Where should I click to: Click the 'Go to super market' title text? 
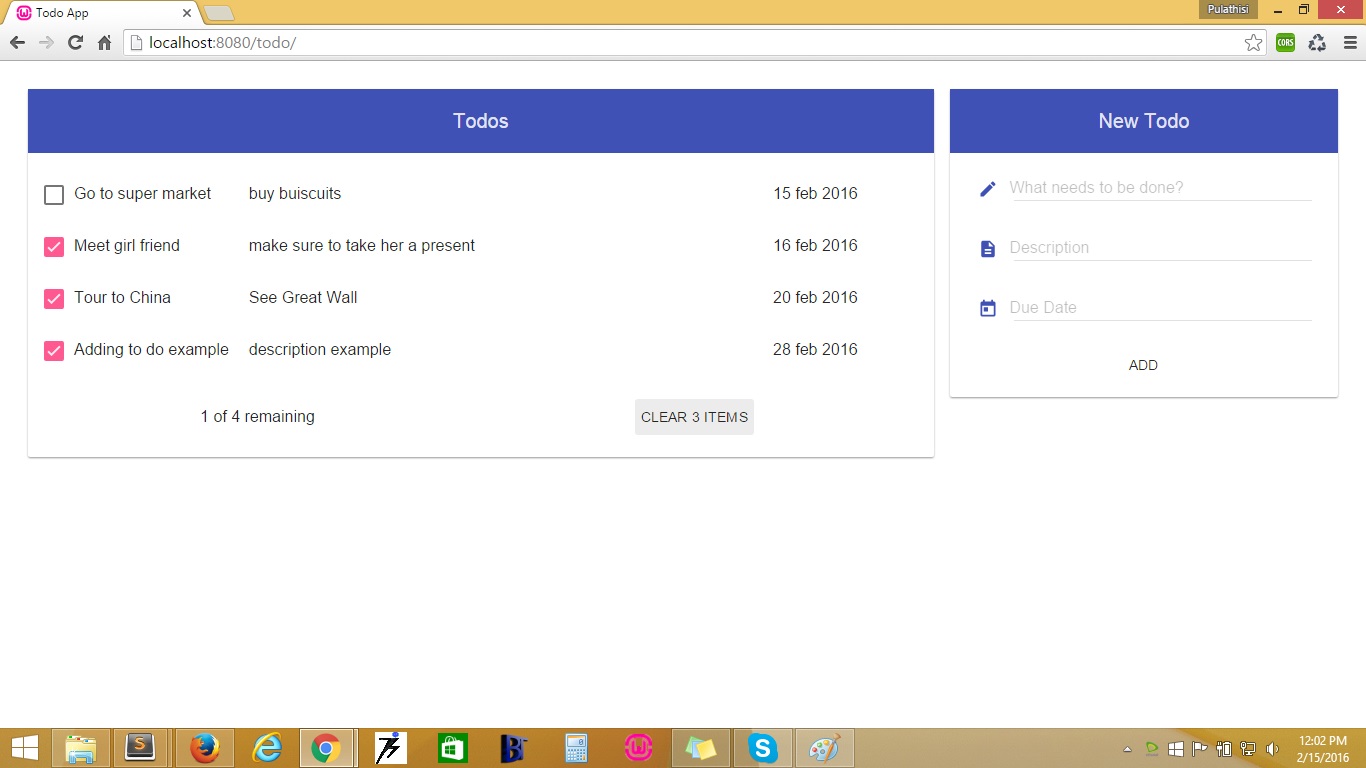(x=143, y=194)
